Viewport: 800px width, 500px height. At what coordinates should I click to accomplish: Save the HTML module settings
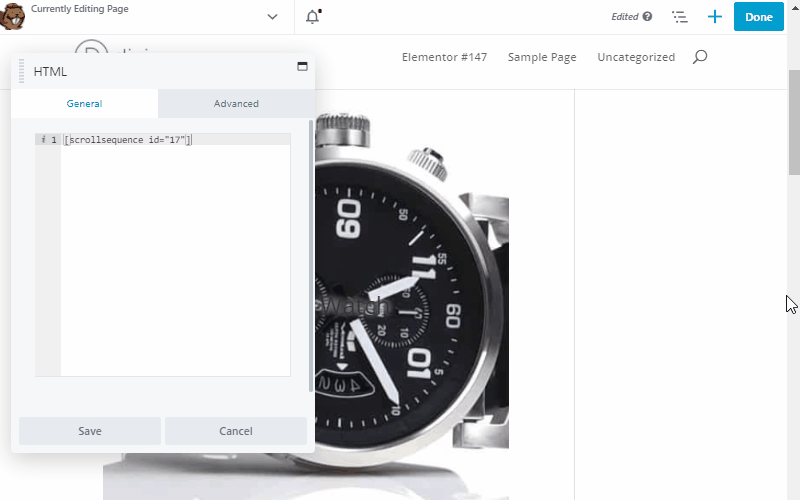90,431
